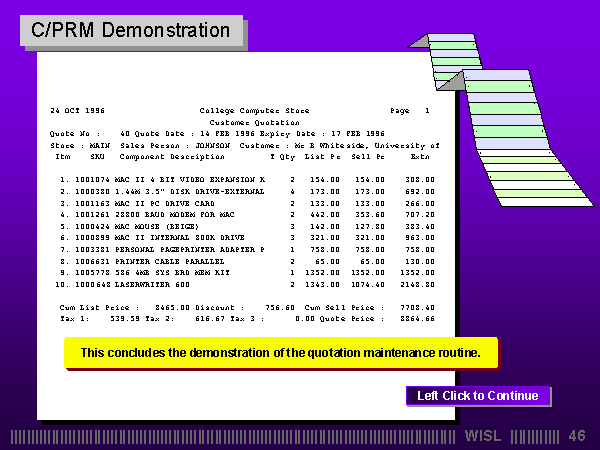Click the Quote Price total value

pos(415,318)
